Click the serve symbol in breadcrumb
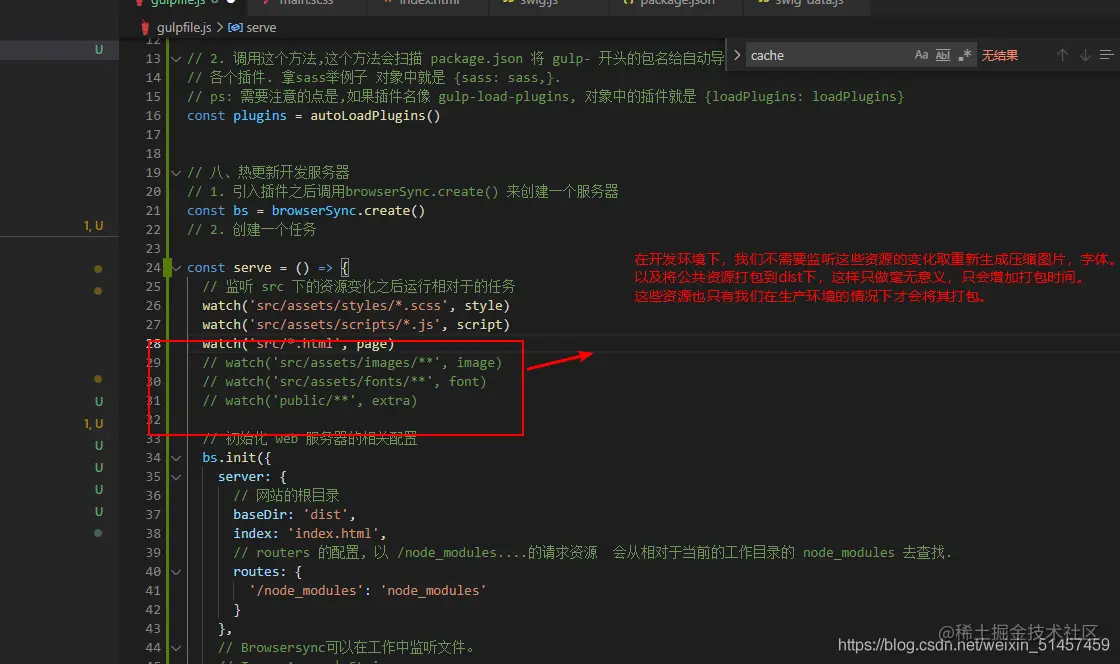This screenshot has height=664, width=1120. tap(261, 27)
